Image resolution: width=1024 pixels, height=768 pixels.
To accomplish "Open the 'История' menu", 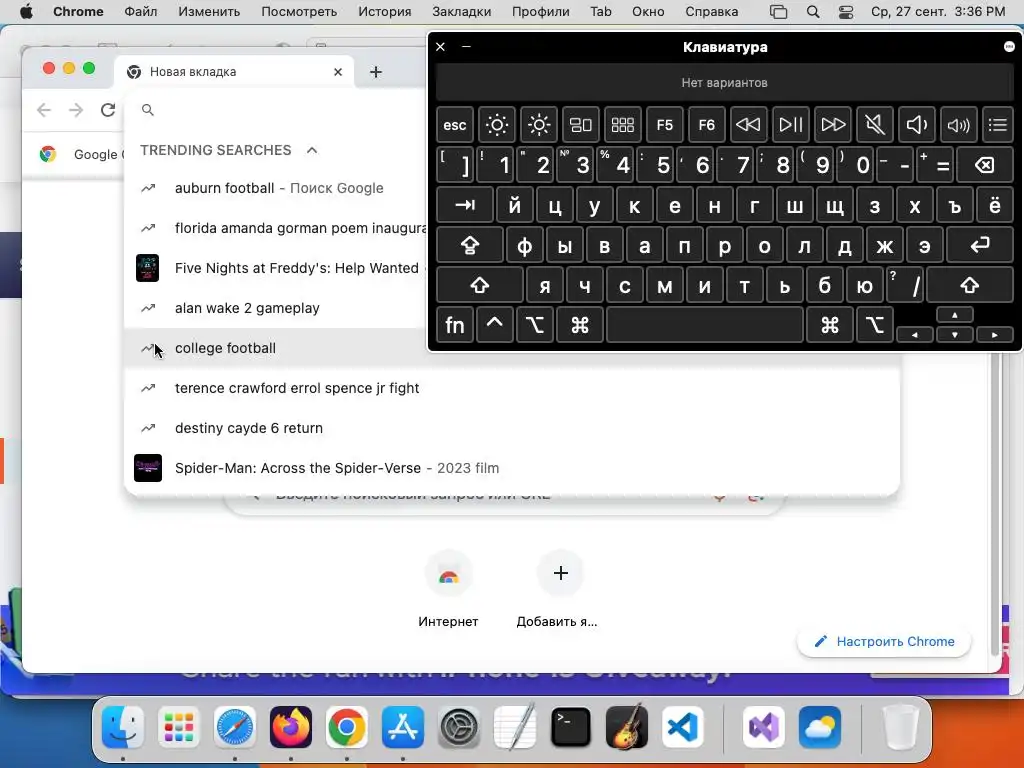I will [x=384, y=12].
